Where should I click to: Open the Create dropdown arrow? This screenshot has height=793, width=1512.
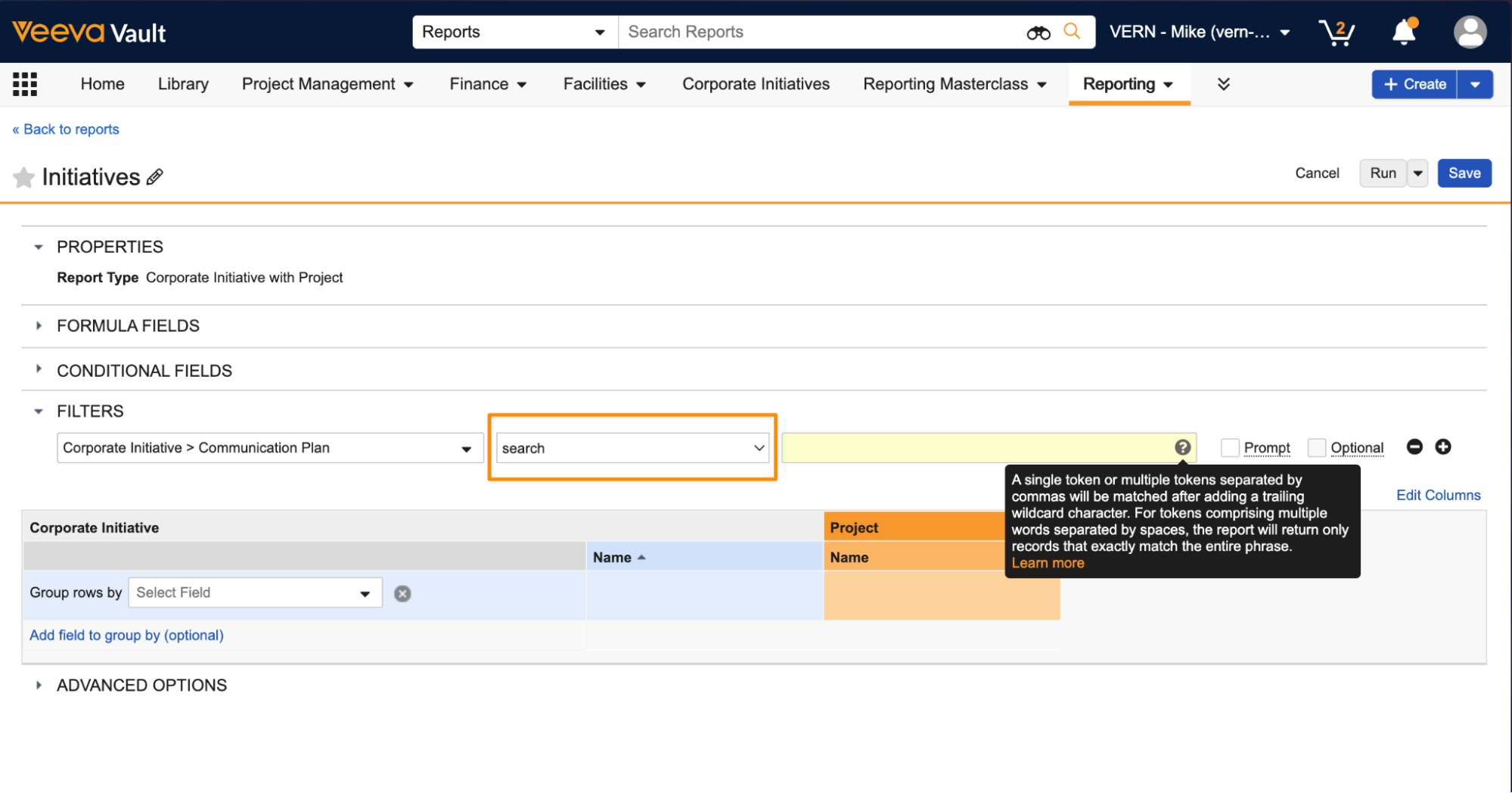tap(1475, 84)
